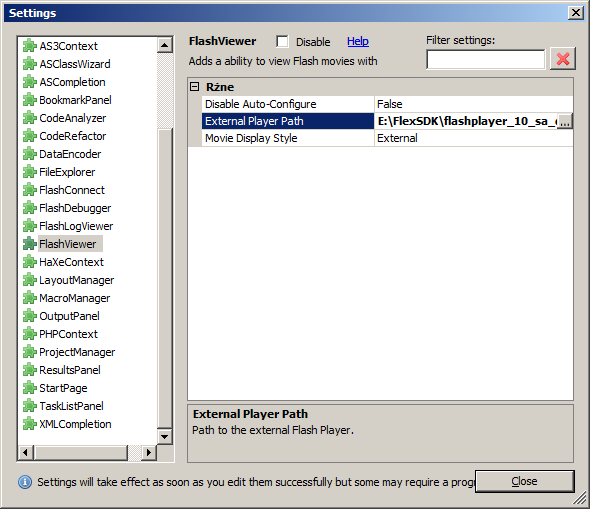590x509 pixels.
Task: Click the CodeAnalyzer plugin icon
Action: [30, 118]
